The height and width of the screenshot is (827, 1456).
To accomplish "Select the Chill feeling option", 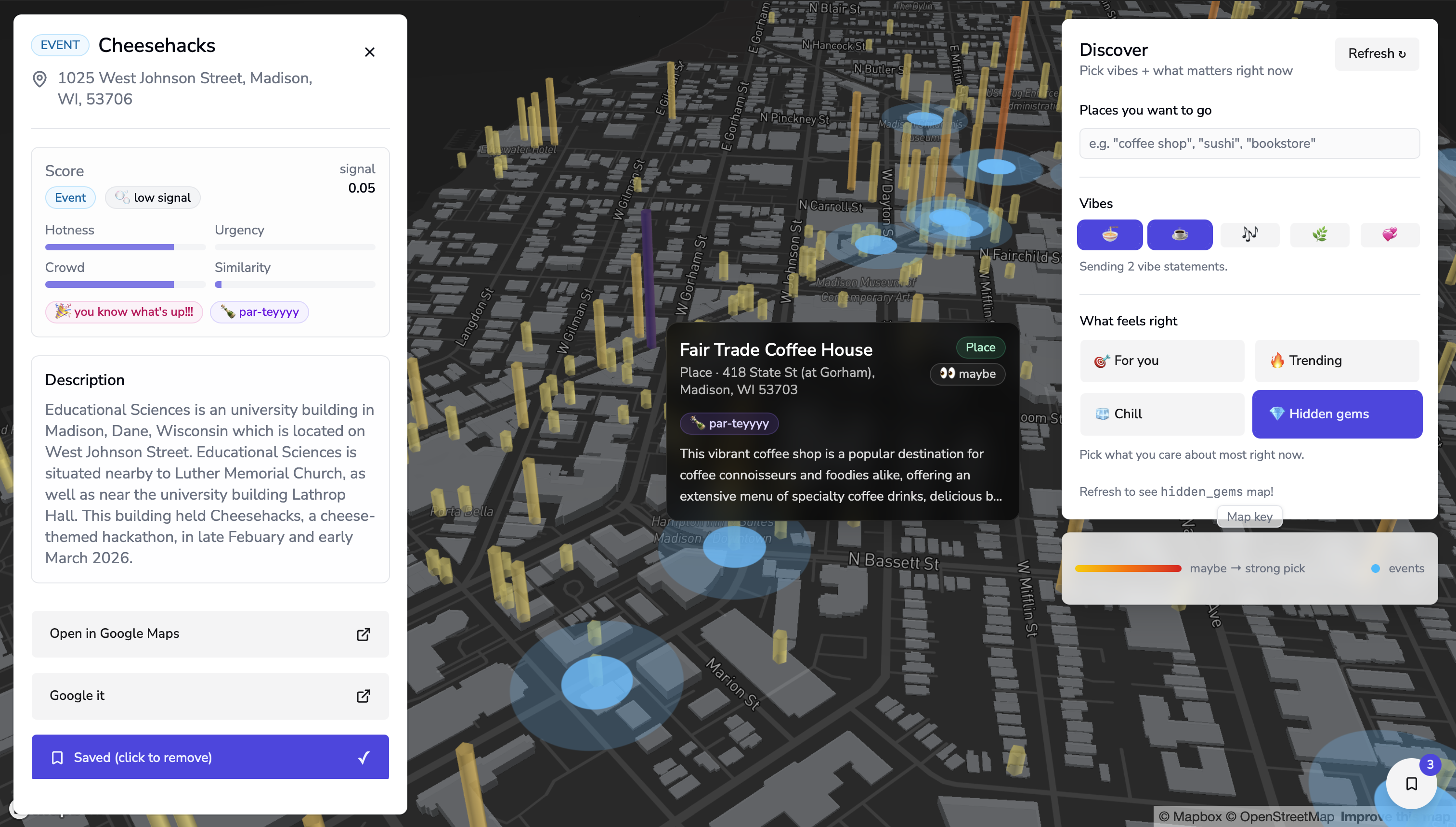I will click(1161, 414).
